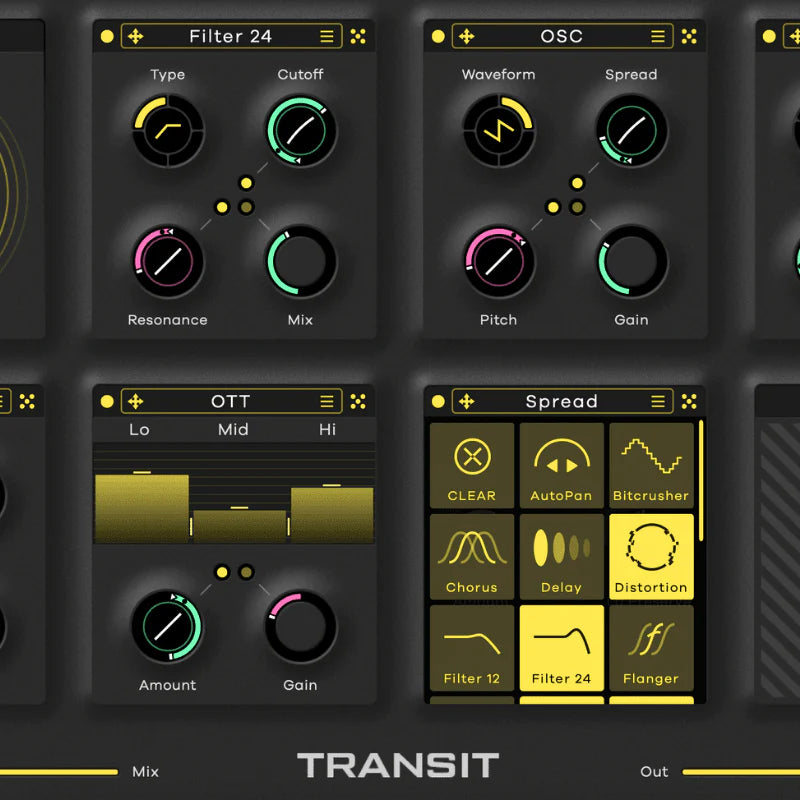The width and height of the screenshot is (800, 800).
Task: Choose the Filter 24 effect tile
Action: click(x=562, y=648)
